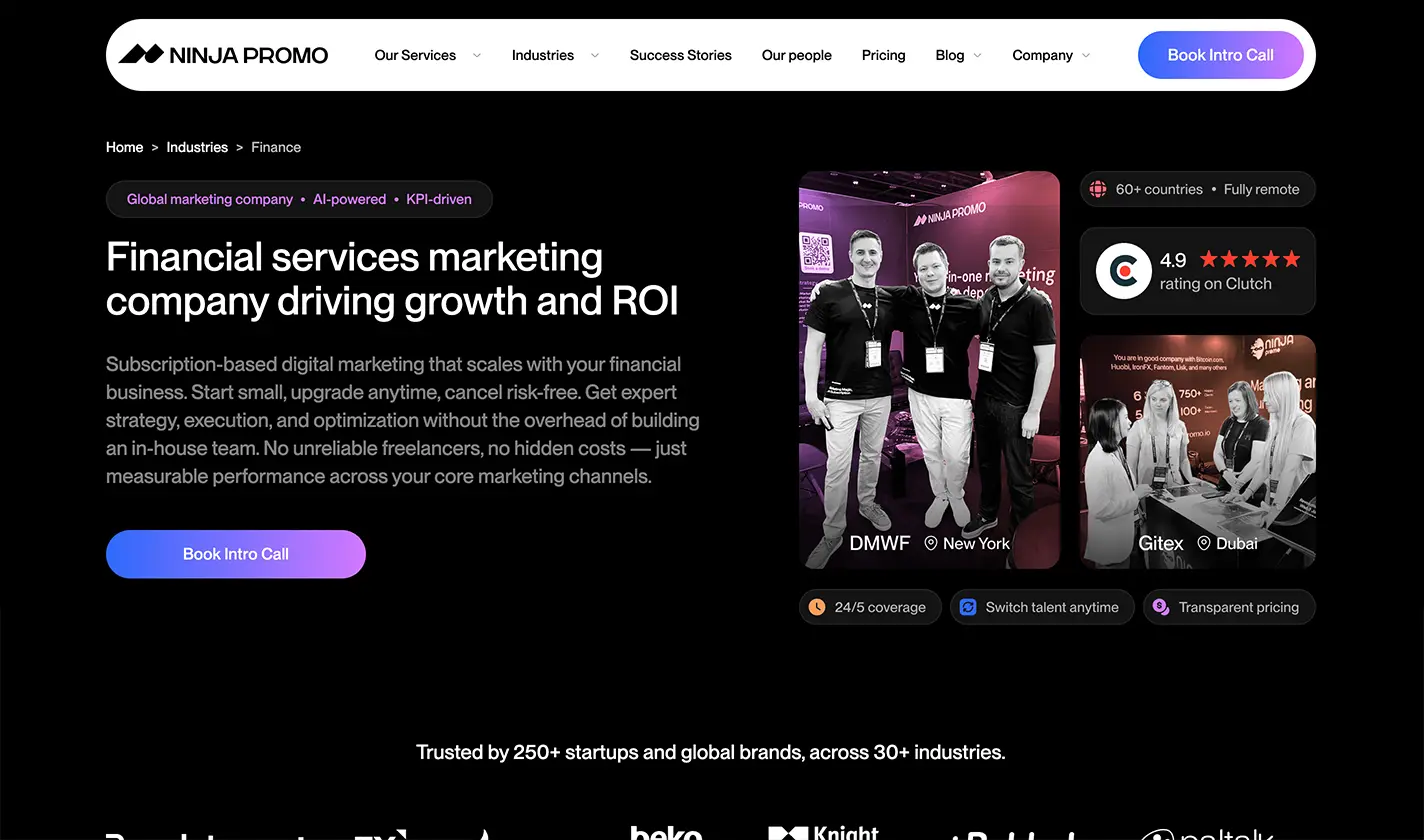Click the Financial services marketing headline

[x=393, y=279]
